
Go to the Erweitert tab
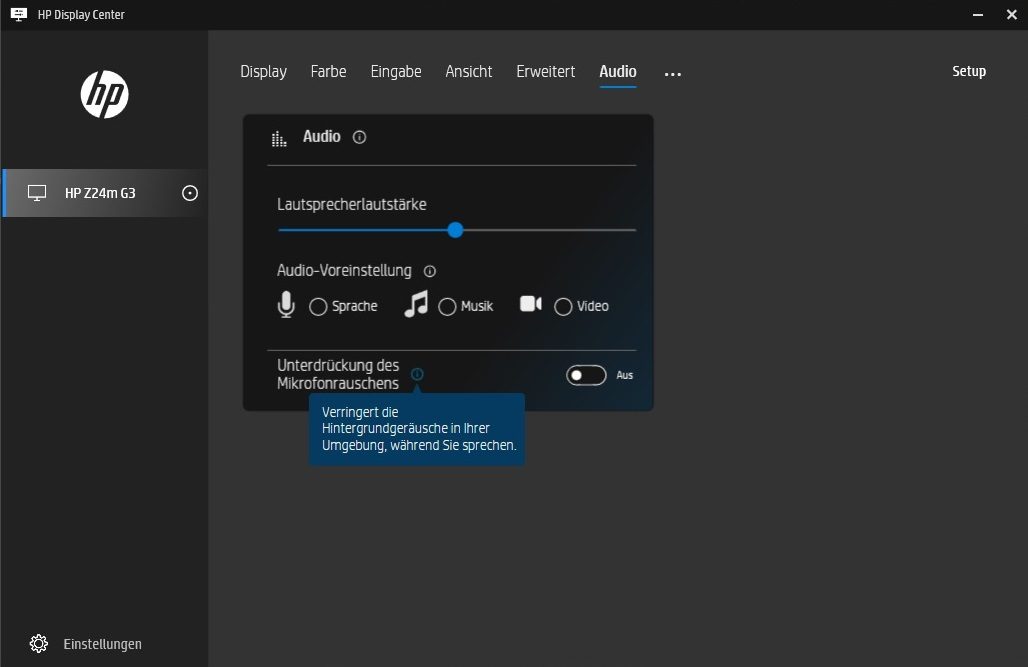pos(545,72)
